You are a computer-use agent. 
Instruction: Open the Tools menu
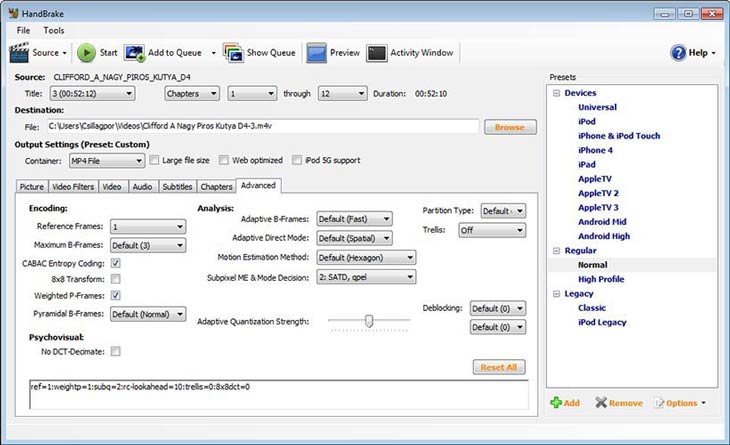point(54,30)
